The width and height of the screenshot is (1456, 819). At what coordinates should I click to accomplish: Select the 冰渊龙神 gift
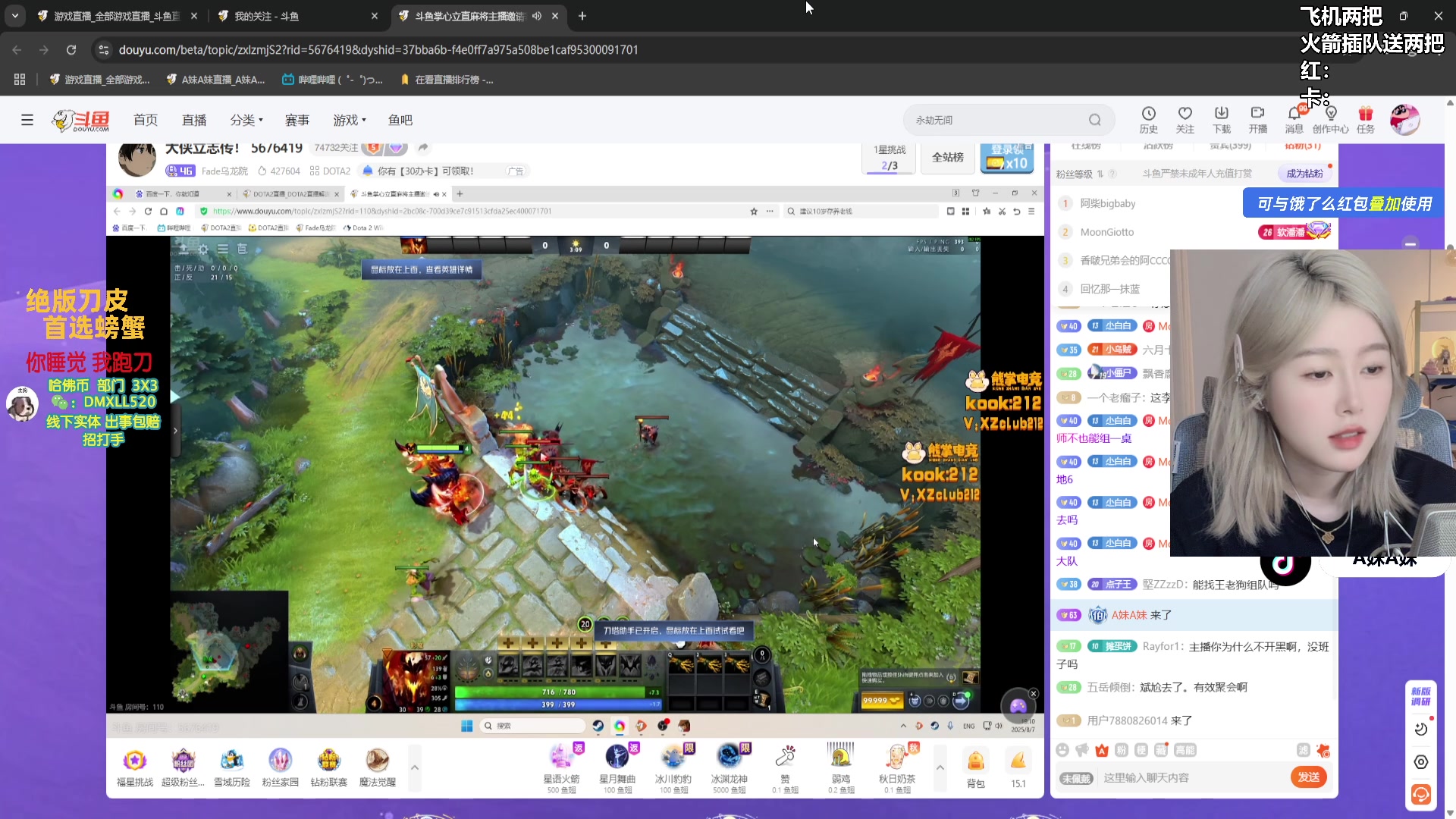coord(729,768)
